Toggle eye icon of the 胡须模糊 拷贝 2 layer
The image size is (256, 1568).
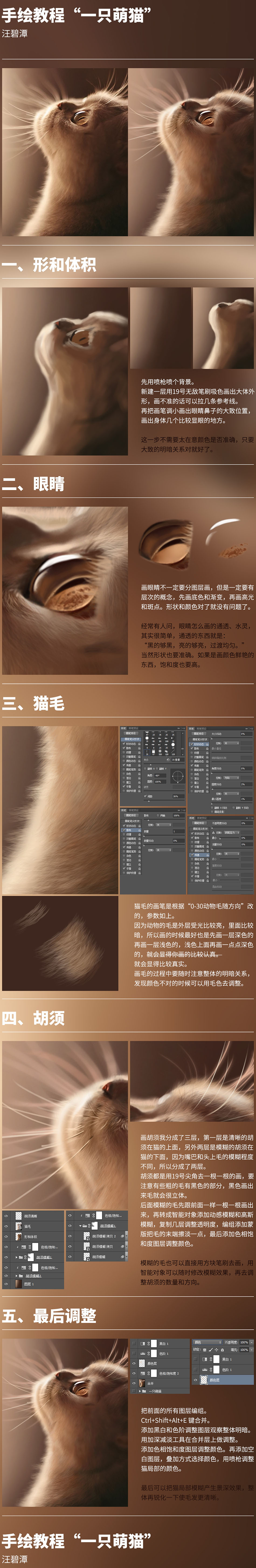click(x=70, y=1236)
